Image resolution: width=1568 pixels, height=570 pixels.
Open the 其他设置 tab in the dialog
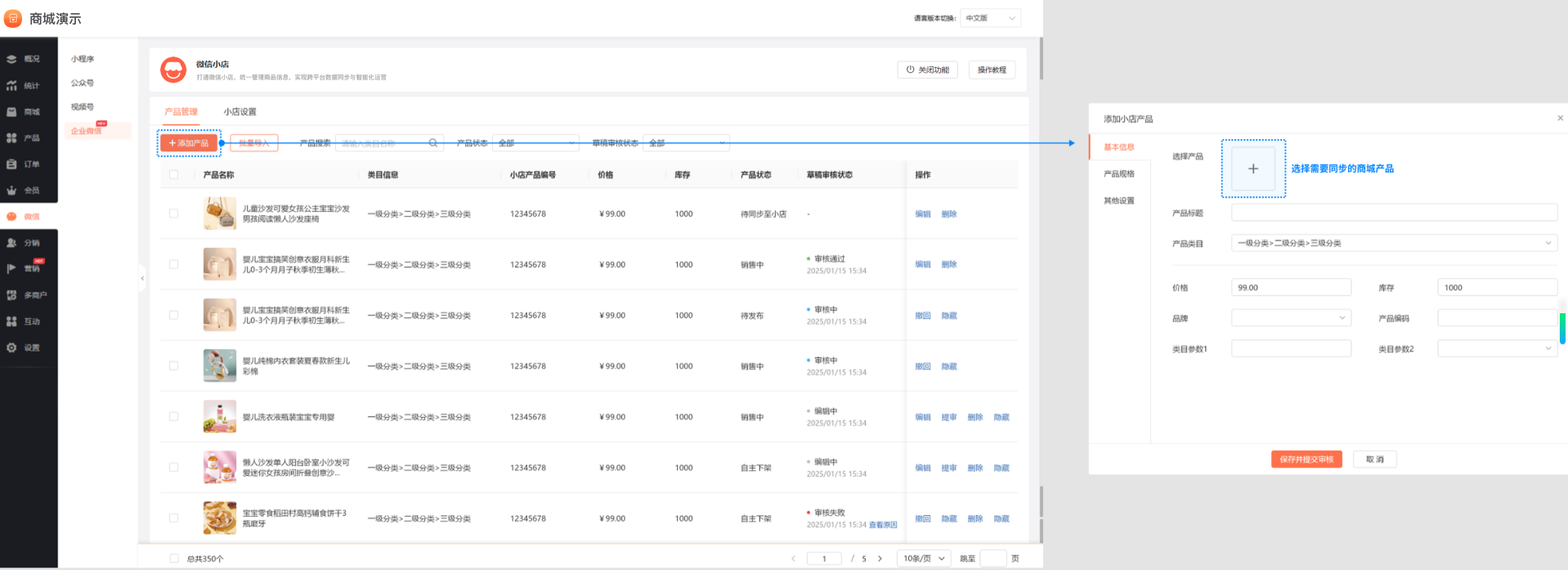pos(1119,200)
